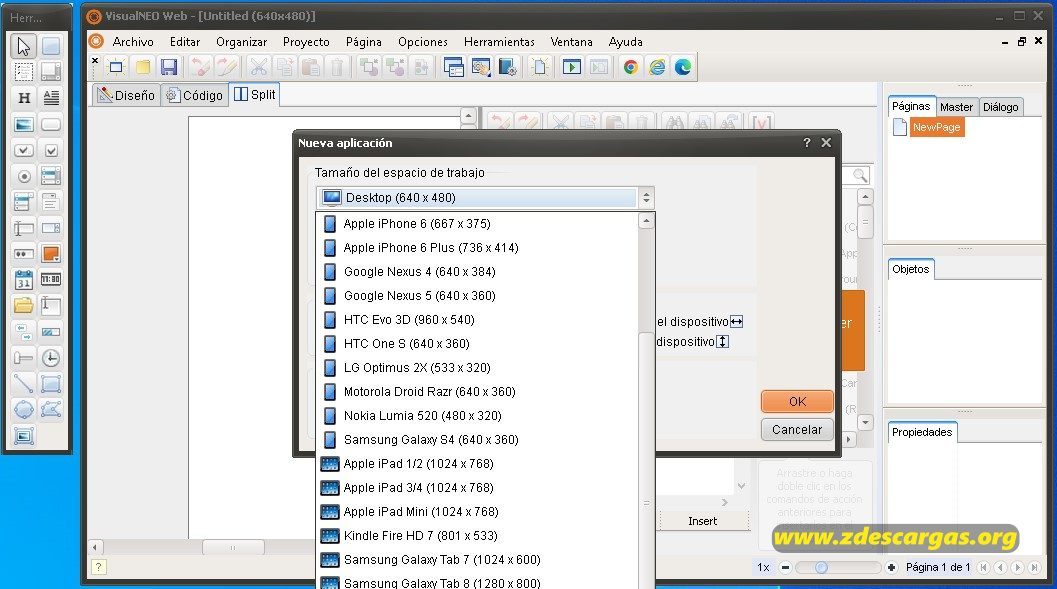Select the push button object tool
This screenshot has height=589, width=1057.
coord(51,124)
